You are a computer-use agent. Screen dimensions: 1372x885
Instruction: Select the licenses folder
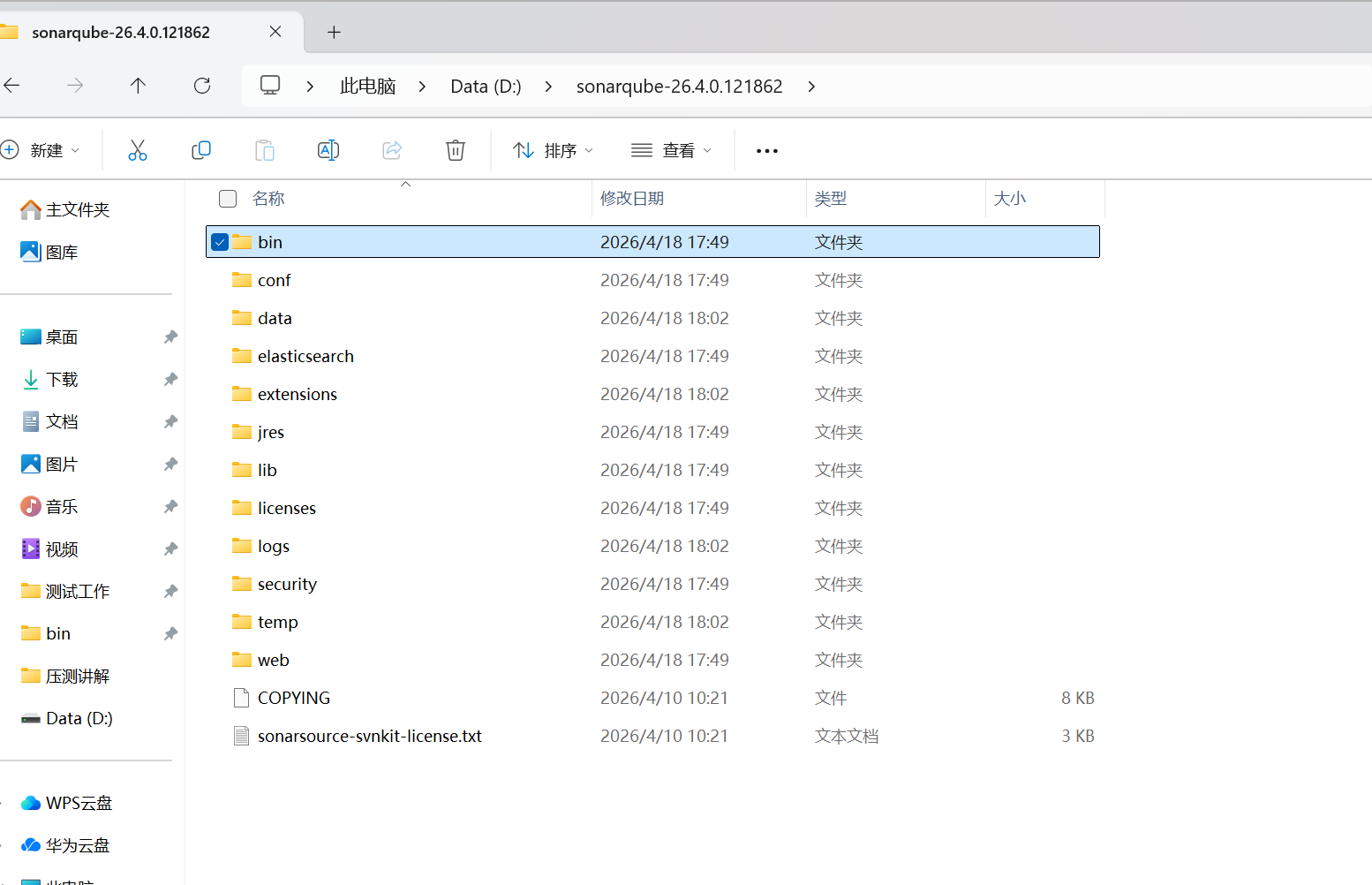[652, 508]
